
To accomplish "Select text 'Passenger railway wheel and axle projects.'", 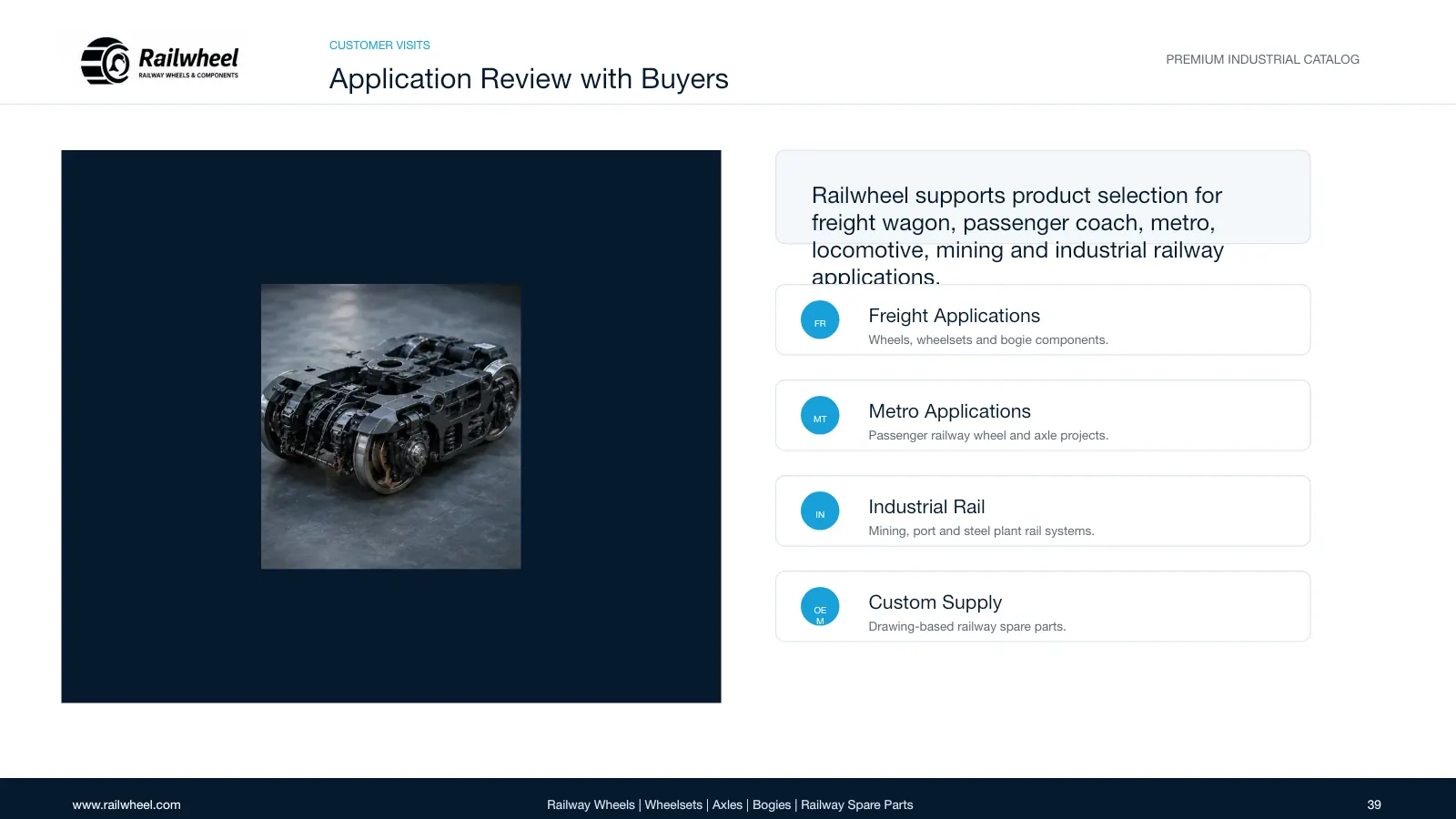I will click(x=988, y=436).
